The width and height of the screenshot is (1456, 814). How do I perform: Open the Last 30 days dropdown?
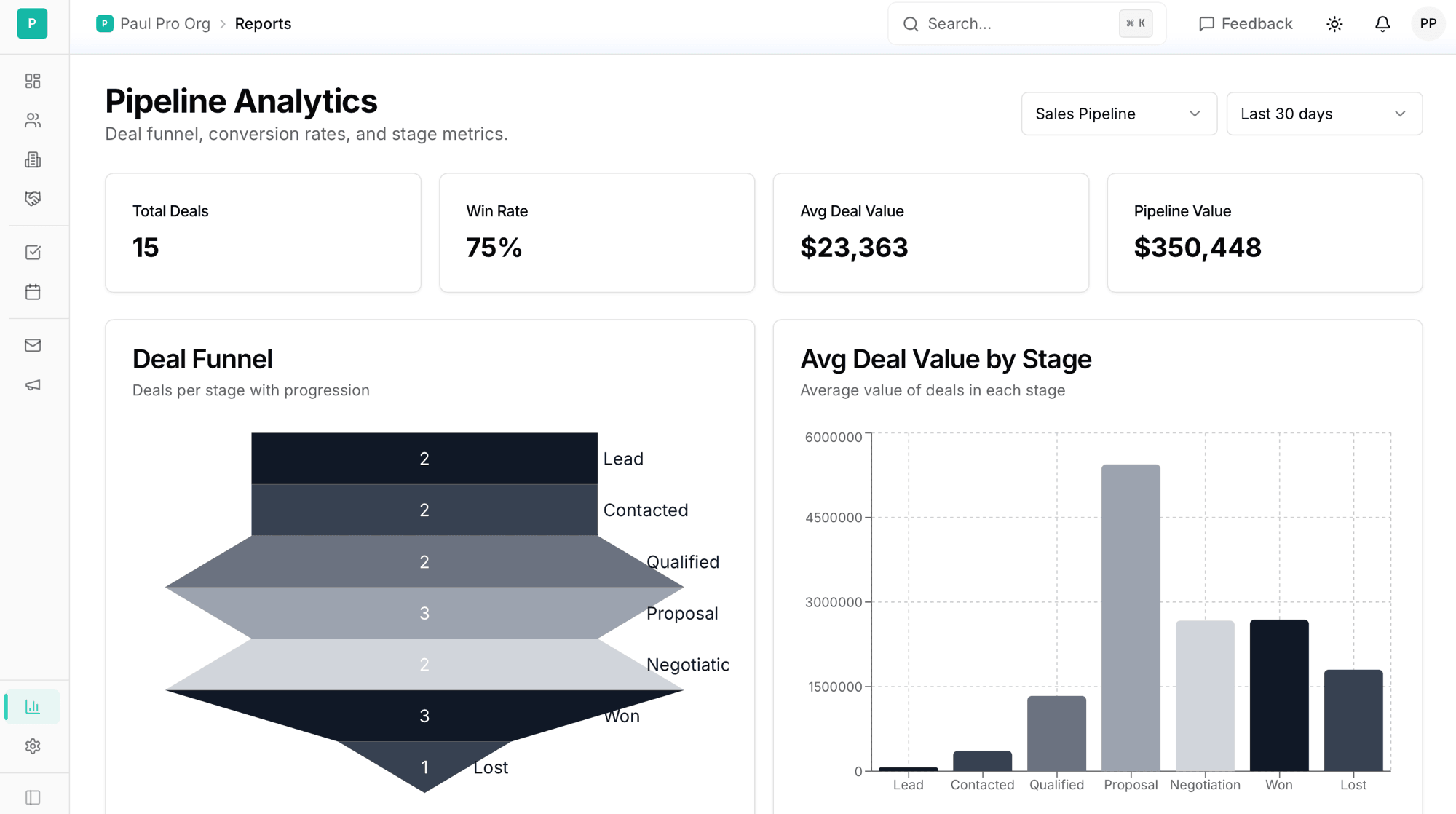1324,114
